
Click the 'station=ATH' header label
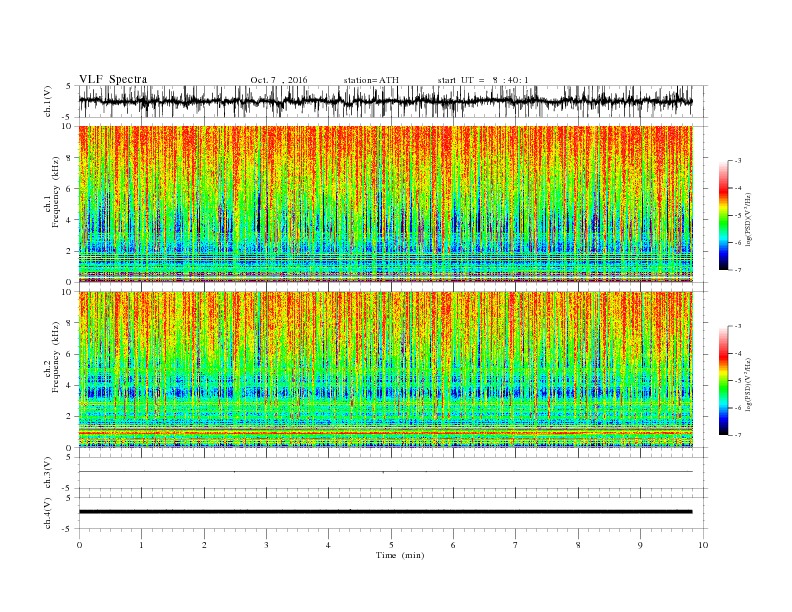coord(371,80)
